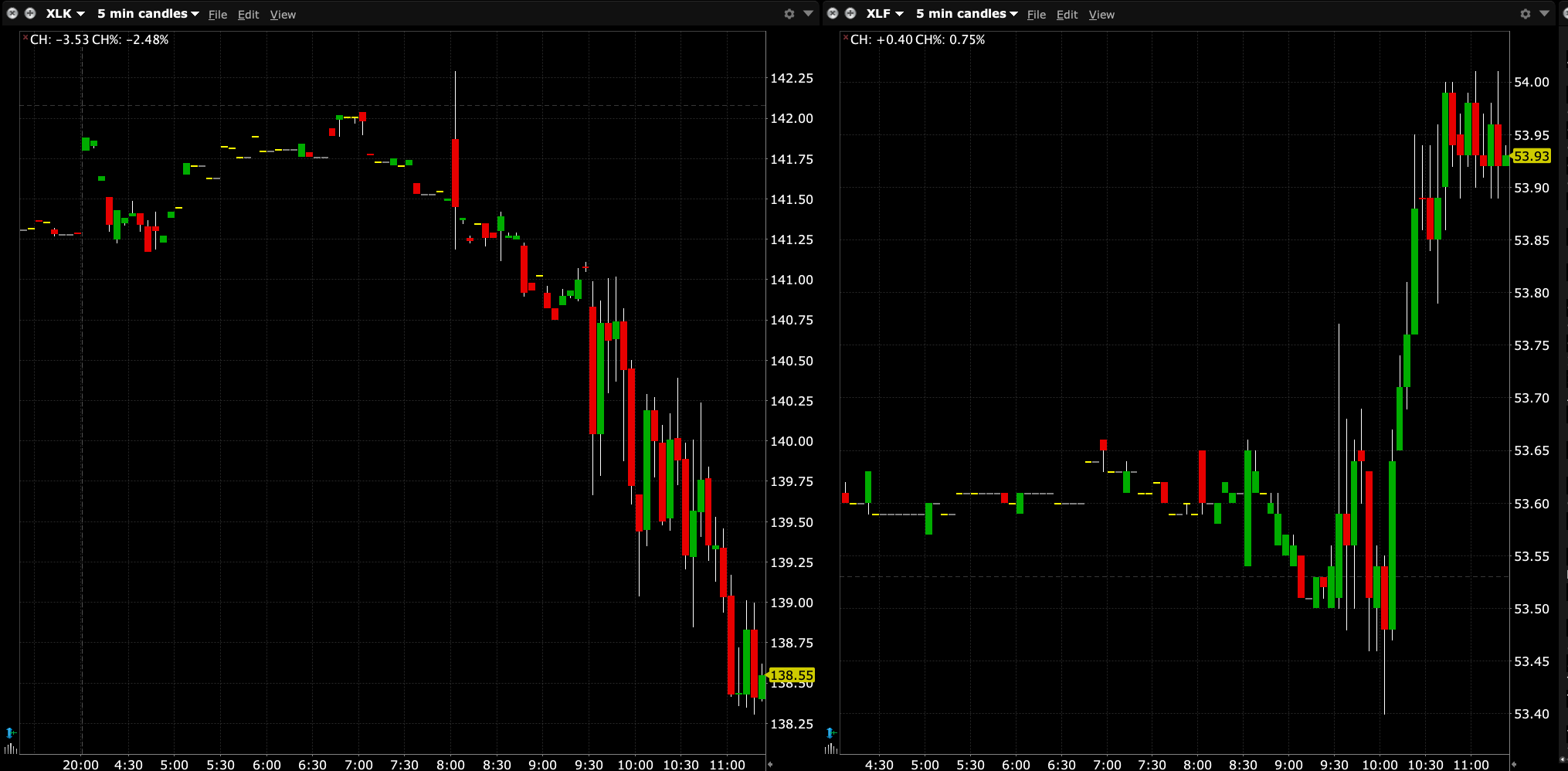Click the XLK current price tag 138.55
Screen dimensions: 1568x771
[791, 675]
